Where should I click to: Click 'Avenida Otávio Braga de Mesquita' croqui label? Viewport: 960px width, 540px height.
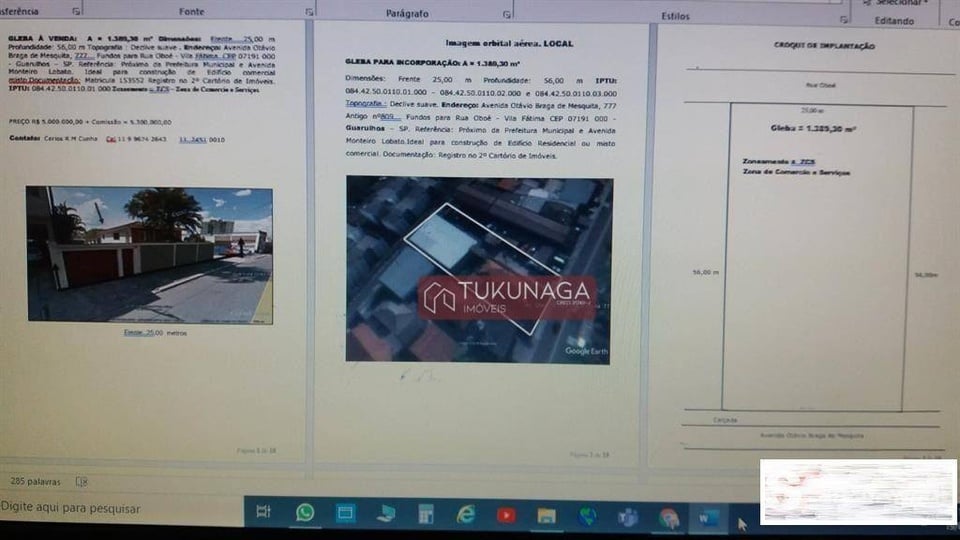click(x=812, y=435)
